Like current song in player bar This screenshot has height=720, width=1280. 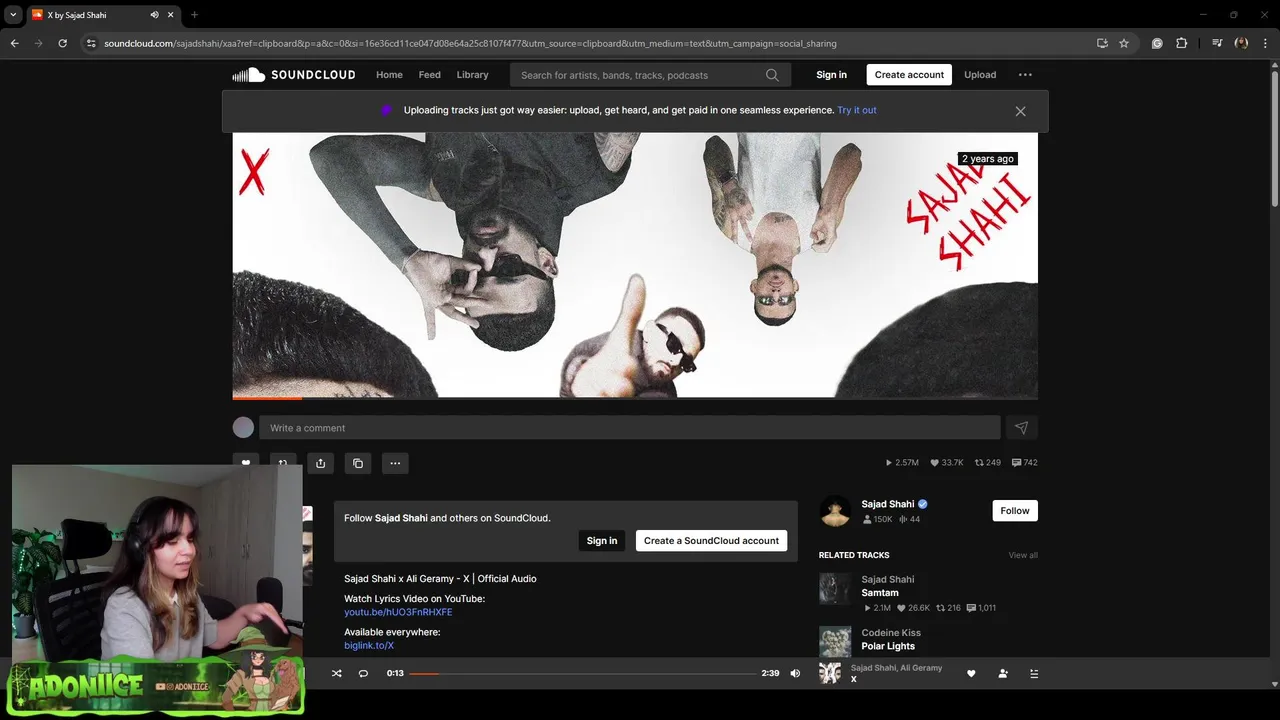click(971, 674)
